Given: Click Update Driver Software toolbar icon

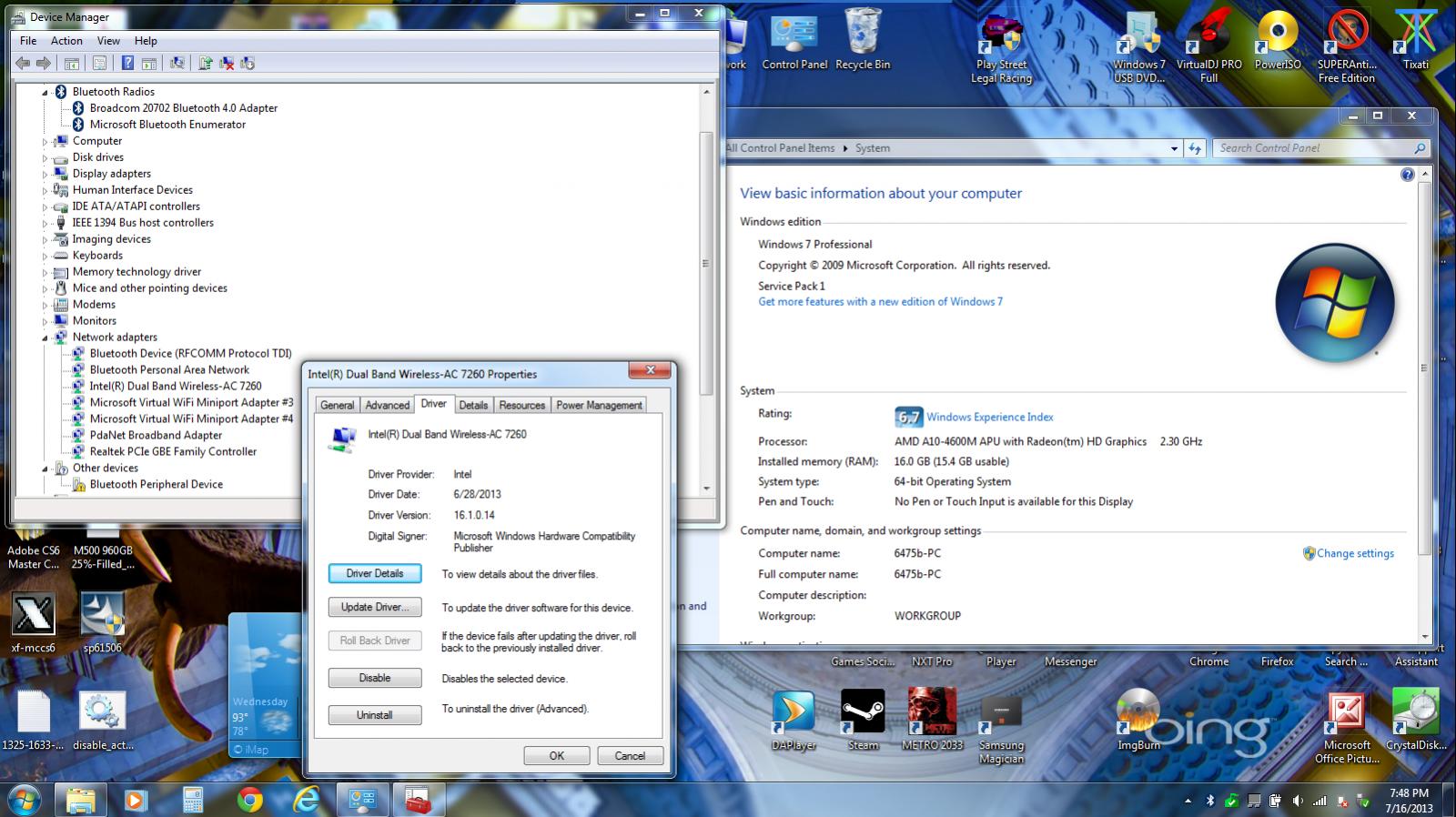Looking at the screenshot, I should tap(206, 63).
